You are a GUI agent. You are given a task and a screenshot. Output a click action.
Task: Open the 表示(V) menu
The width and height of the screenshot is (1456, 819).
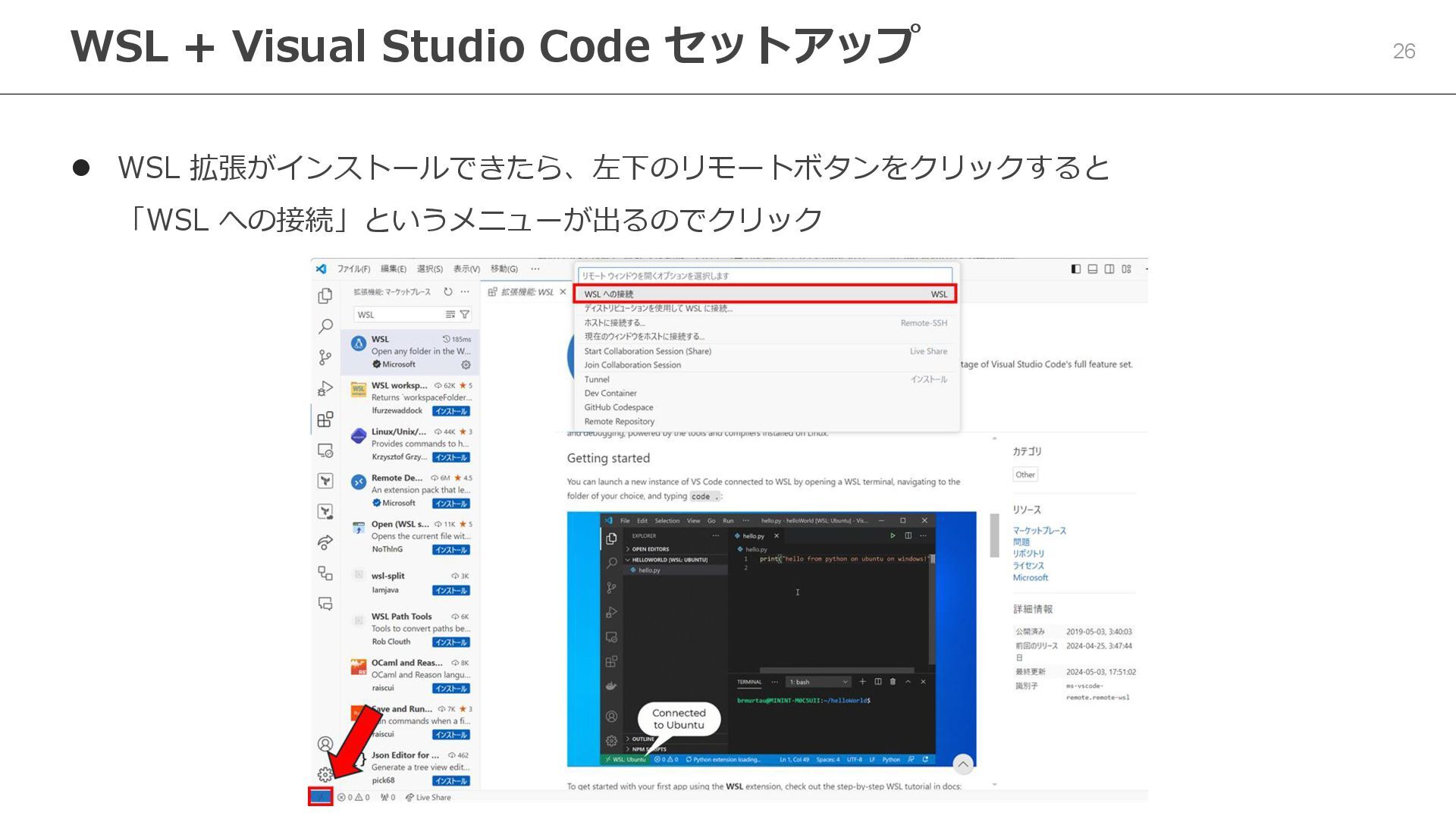(466, 269)
